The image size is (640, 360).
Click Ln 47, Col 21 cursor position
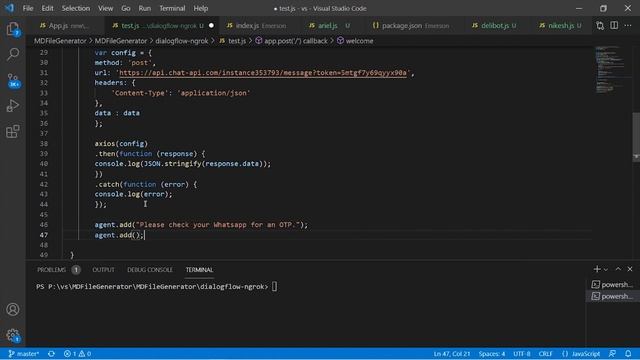(x=451, y=354)
